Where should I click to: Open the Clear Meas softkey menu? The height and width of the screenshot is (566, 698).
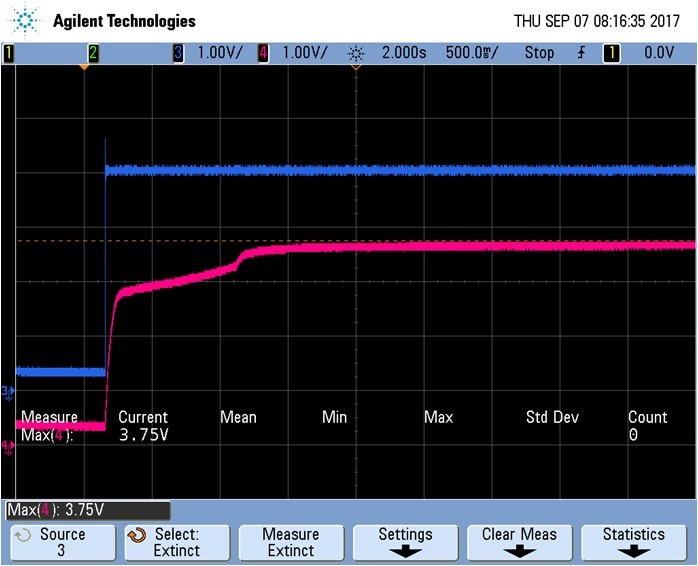pos(519,542)
